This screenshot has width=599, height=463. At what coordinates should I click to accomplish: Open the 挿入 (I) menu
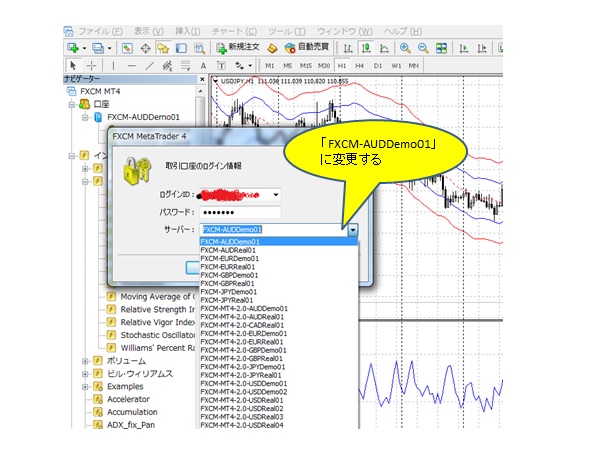point(188,31)
